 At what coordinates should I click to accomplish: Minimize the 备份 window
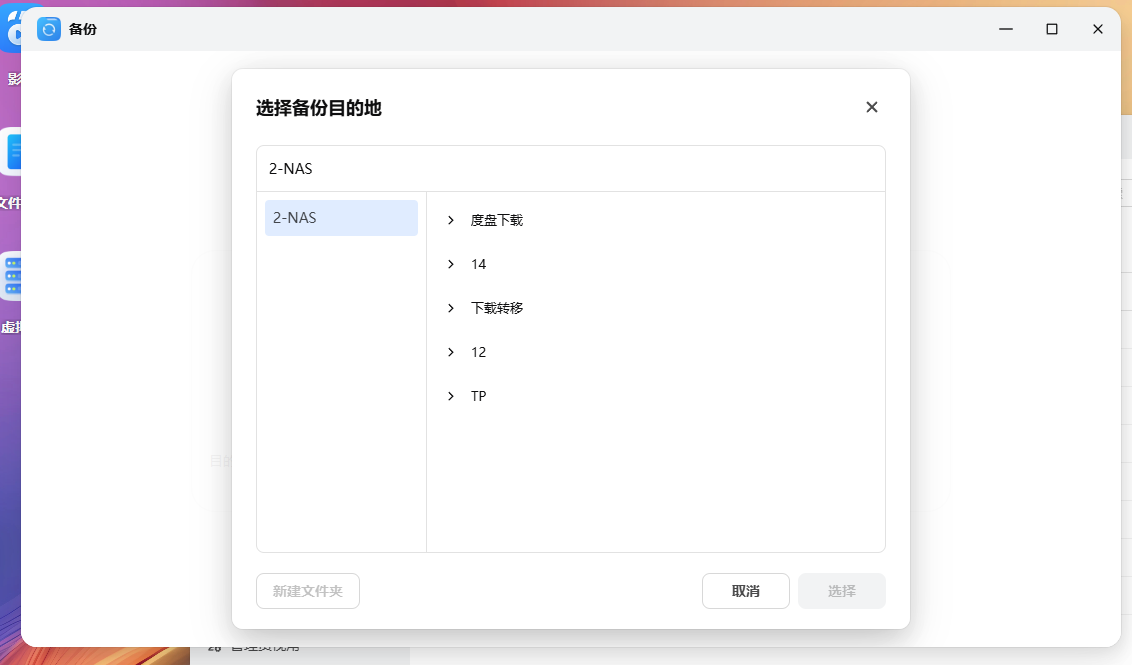[1006, 29]
